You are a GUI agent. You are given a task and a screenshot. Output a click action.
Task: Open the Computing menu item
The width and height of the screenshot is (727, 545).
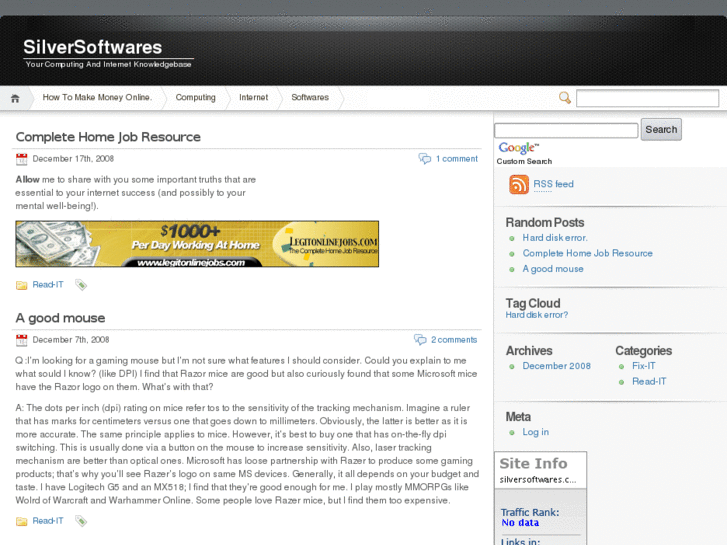tap(196, 97)
